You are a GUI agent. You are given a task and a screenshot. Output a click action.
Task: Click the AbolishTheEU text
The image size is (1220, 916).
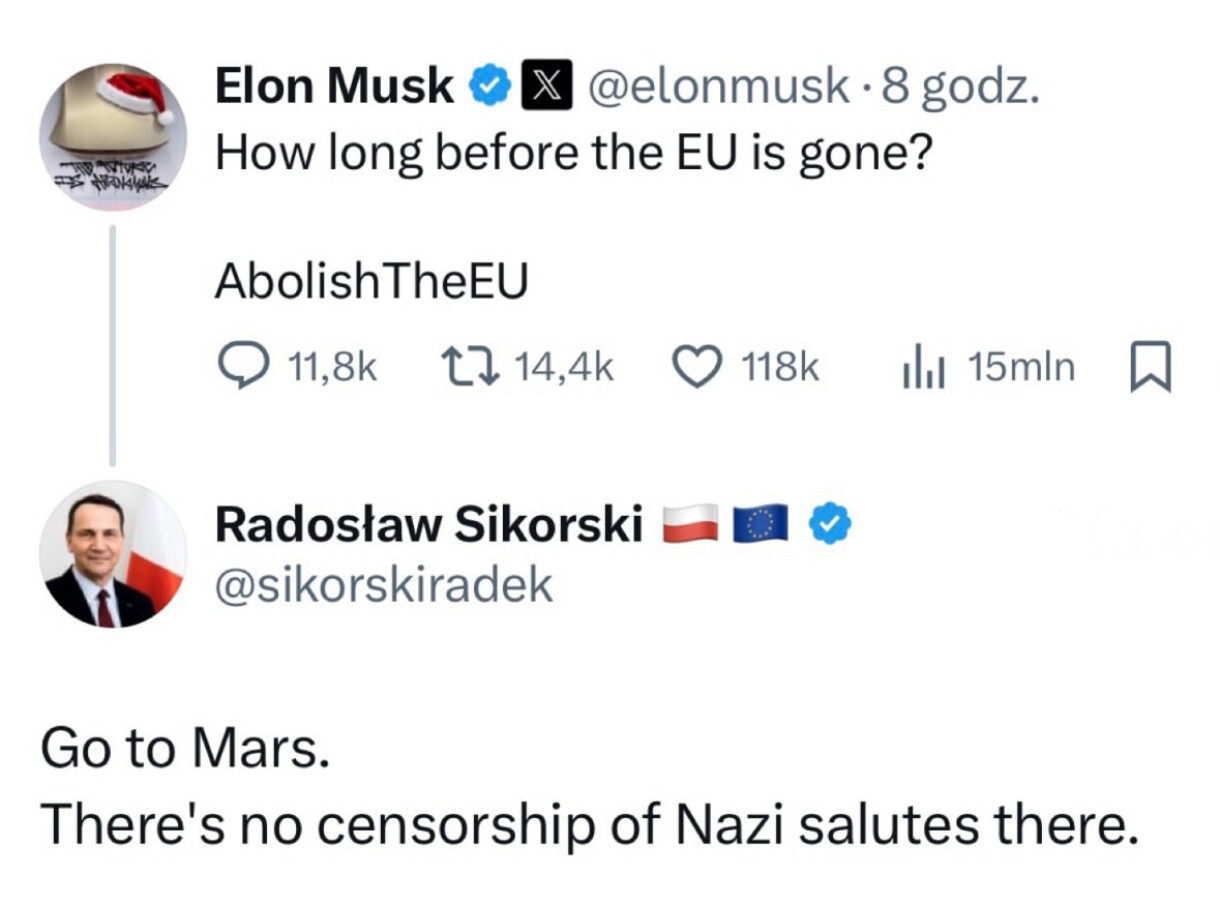371,283
